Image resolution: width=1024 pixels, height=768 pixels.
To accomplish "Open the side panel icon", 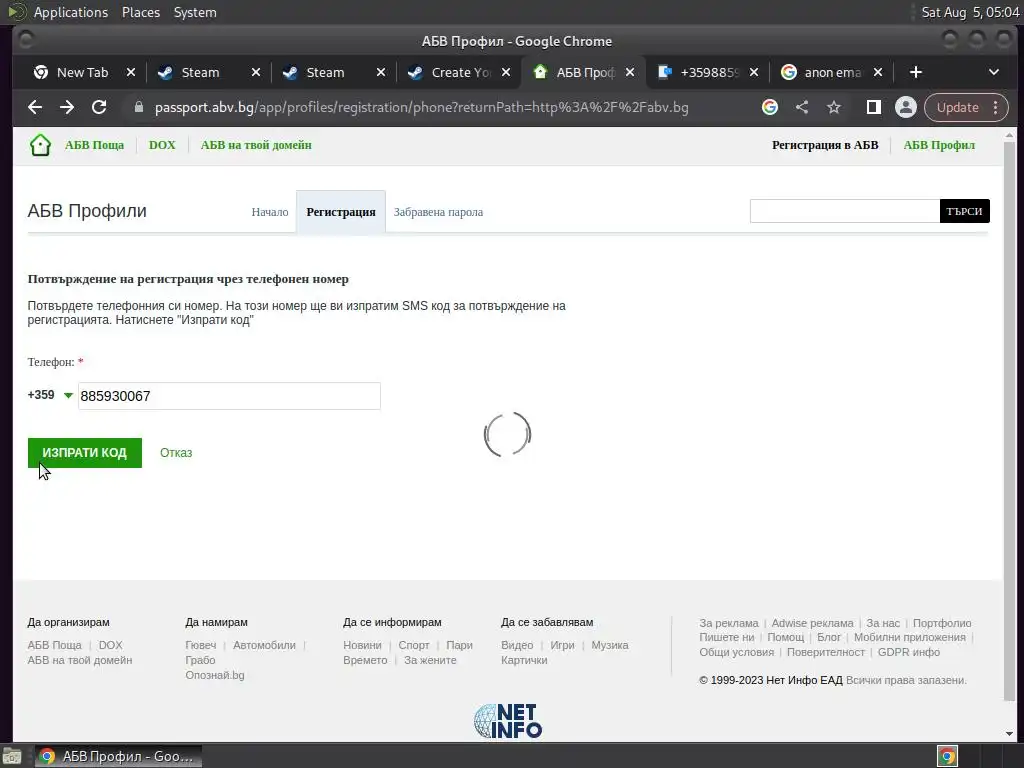I will coord(873,107).
